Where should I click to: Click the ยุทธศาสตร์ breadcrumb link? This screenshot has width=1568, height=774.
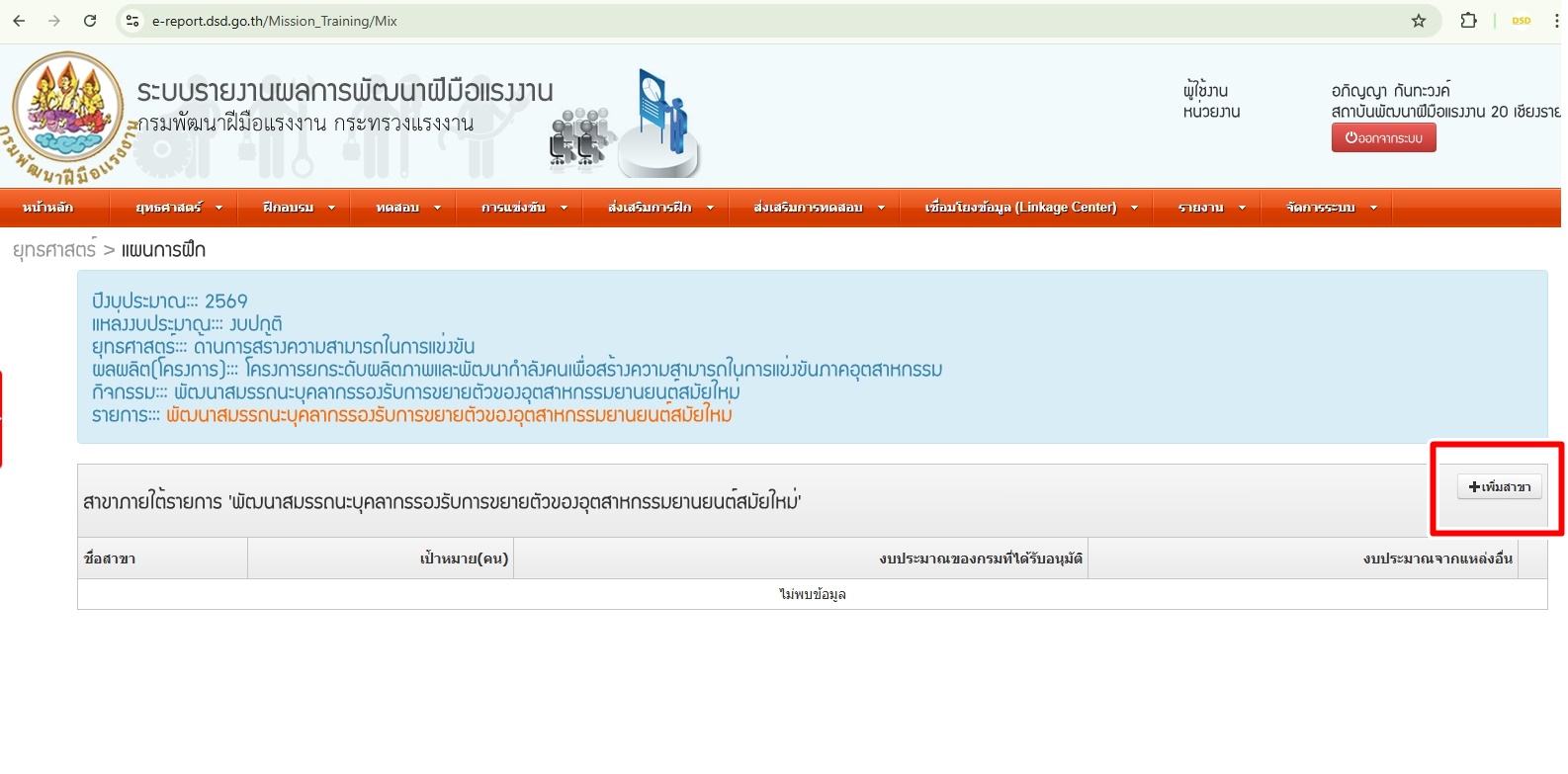pyautogui.click(x=54, y=250)
